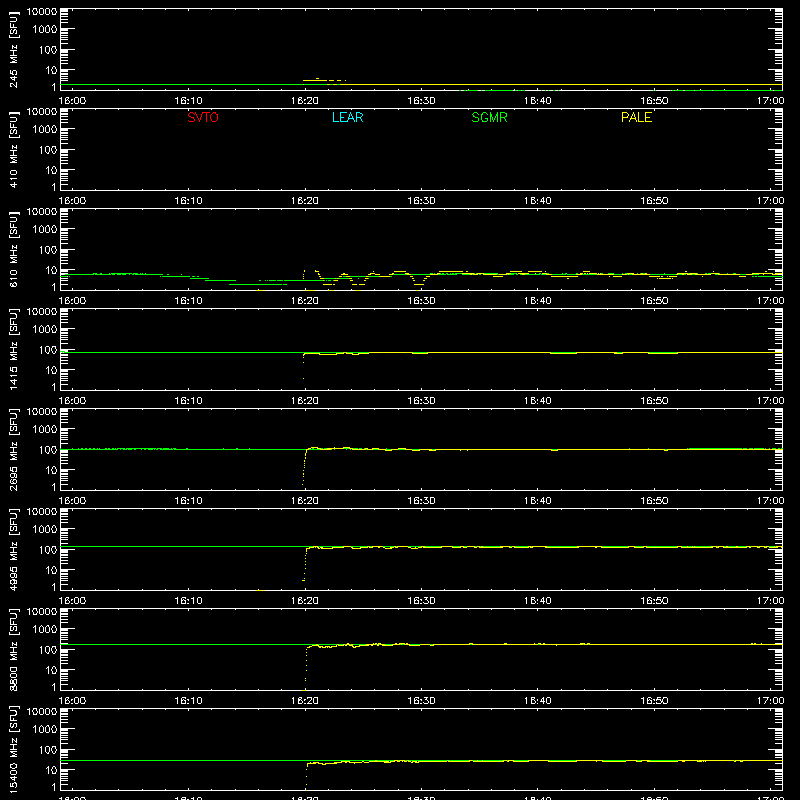This screenshot has height=800, width=800.
Task: Click the yellow PALE station label
Action: coord(636,117)
